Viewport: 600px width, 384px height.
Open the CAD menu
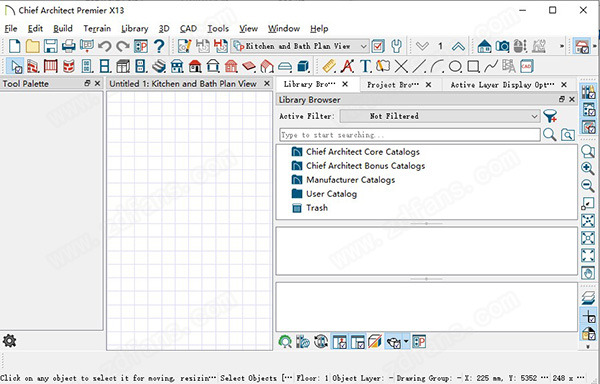click(x=188, y=29)
